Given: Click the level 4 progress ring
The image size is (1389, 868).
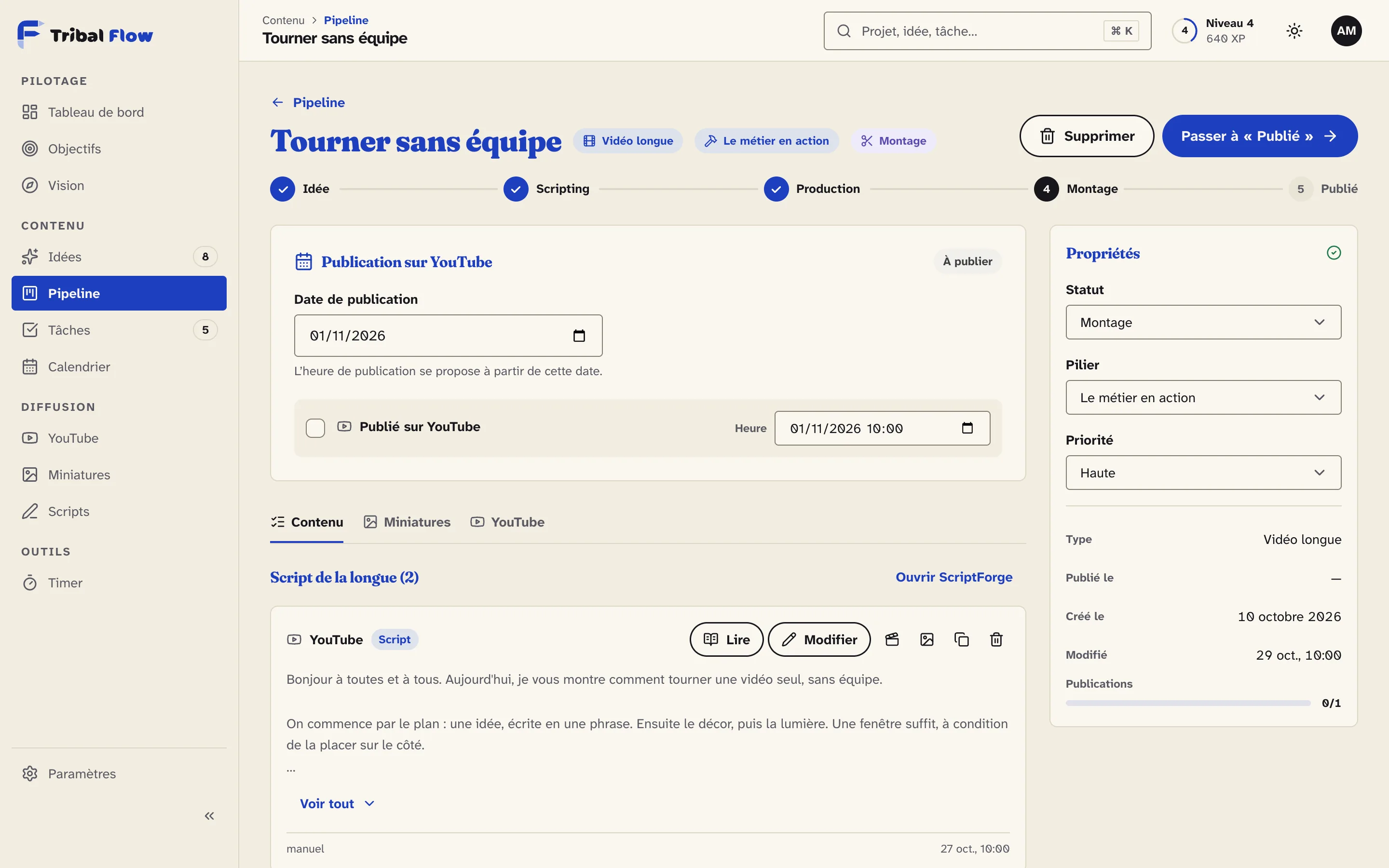Looking at the screenshot, I should pyautogui.click(x=1185, y=31).
